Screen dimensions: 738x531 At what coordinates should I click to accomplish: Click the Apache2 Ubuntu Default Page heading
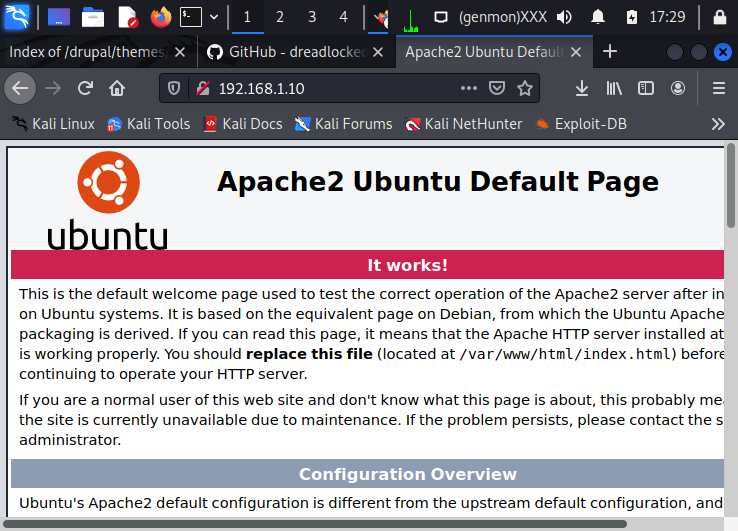tap(438, 182)
